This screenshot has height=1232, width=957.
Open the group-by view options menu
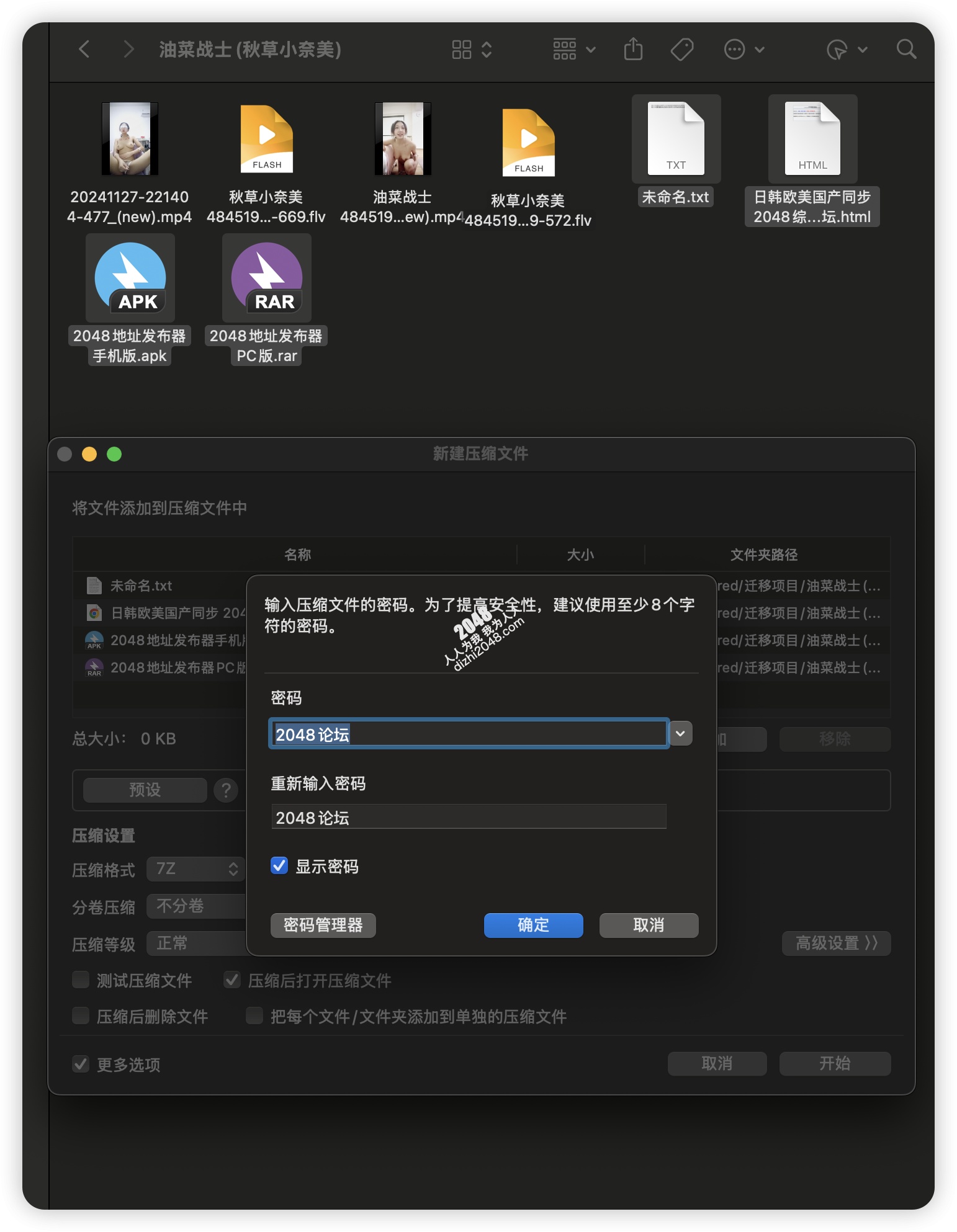click(x=573, y=49)
